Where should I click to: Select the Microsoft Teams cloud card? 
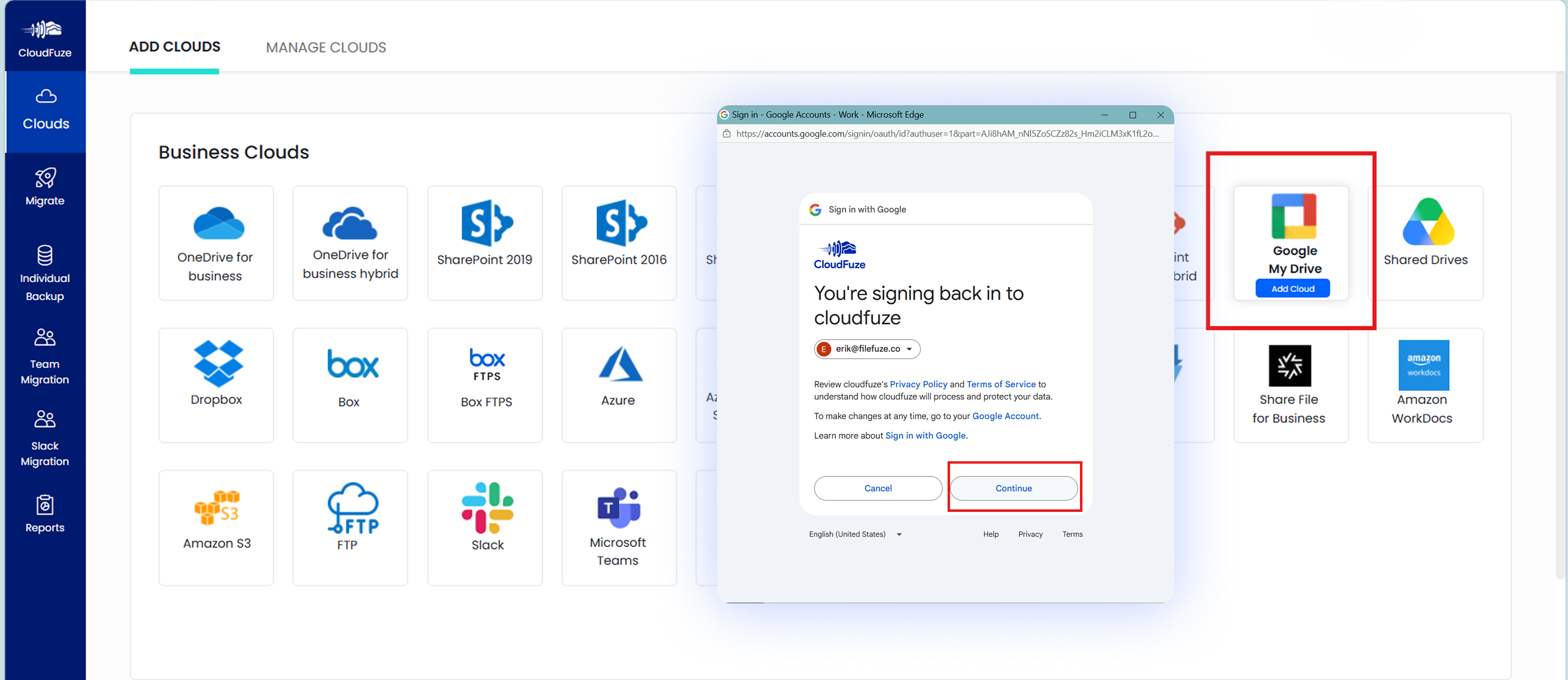(x=619, y=528)
